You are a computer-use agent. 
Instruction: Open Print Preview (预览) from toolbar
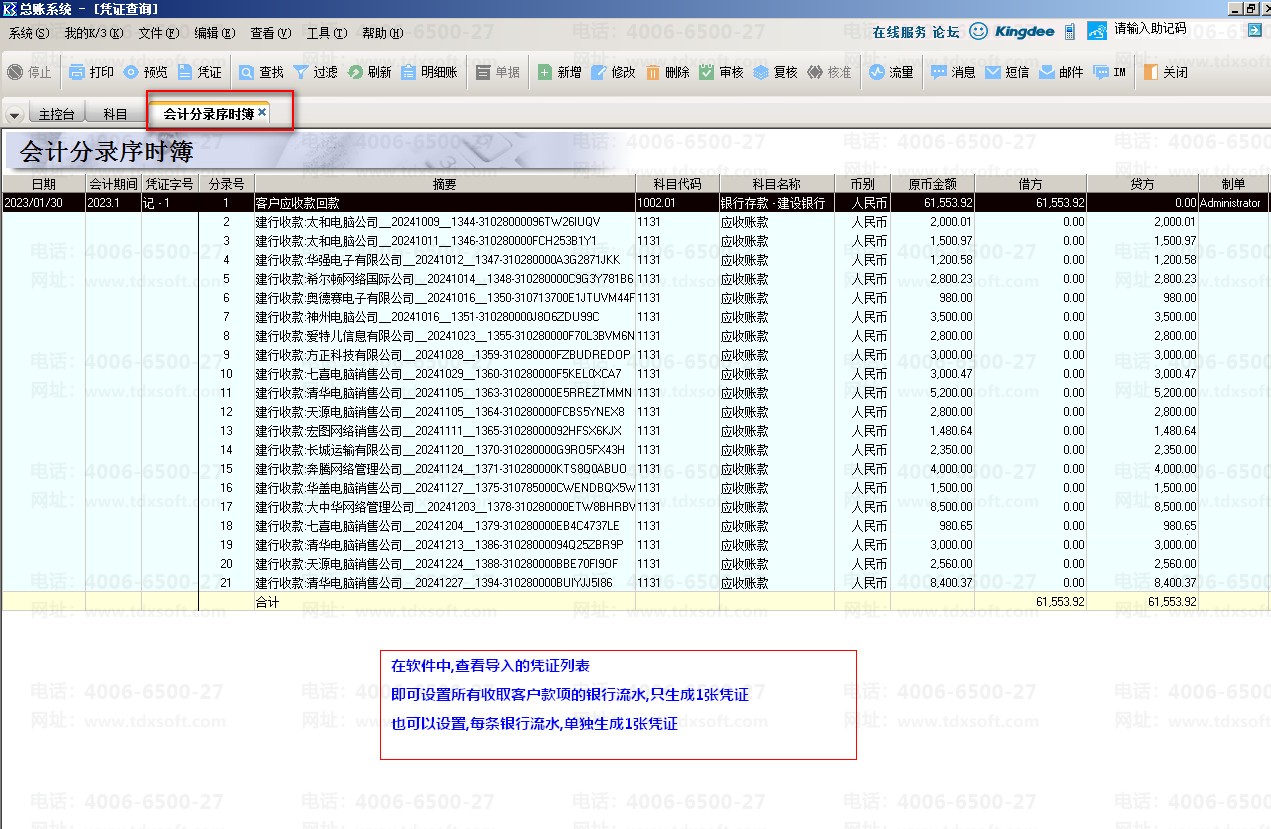[x=145, y=72]
